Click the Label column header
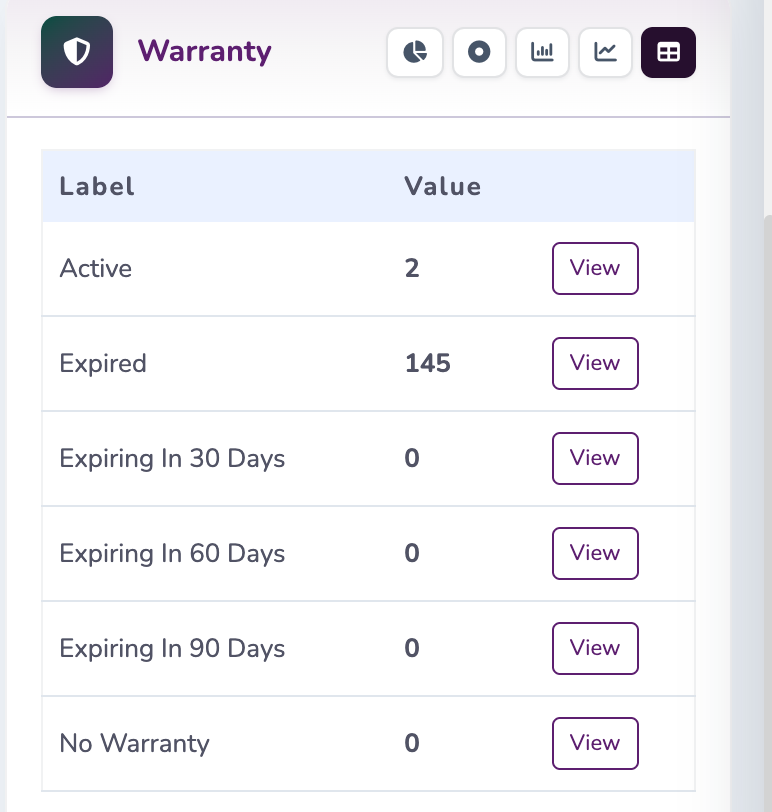This screenshot has height=812, width=772. coord(97,186)
